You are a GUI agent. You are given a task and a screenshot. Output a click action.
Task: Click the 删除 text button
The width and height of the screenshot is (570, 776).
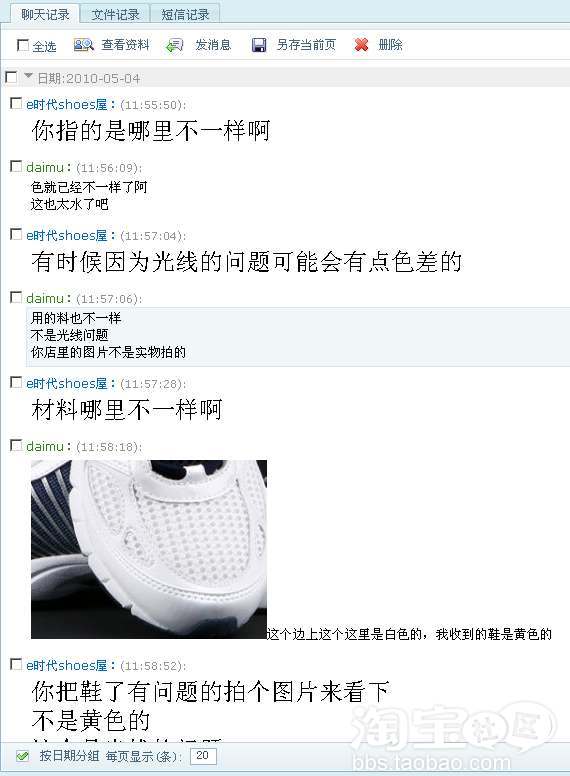tap(390, 45)
